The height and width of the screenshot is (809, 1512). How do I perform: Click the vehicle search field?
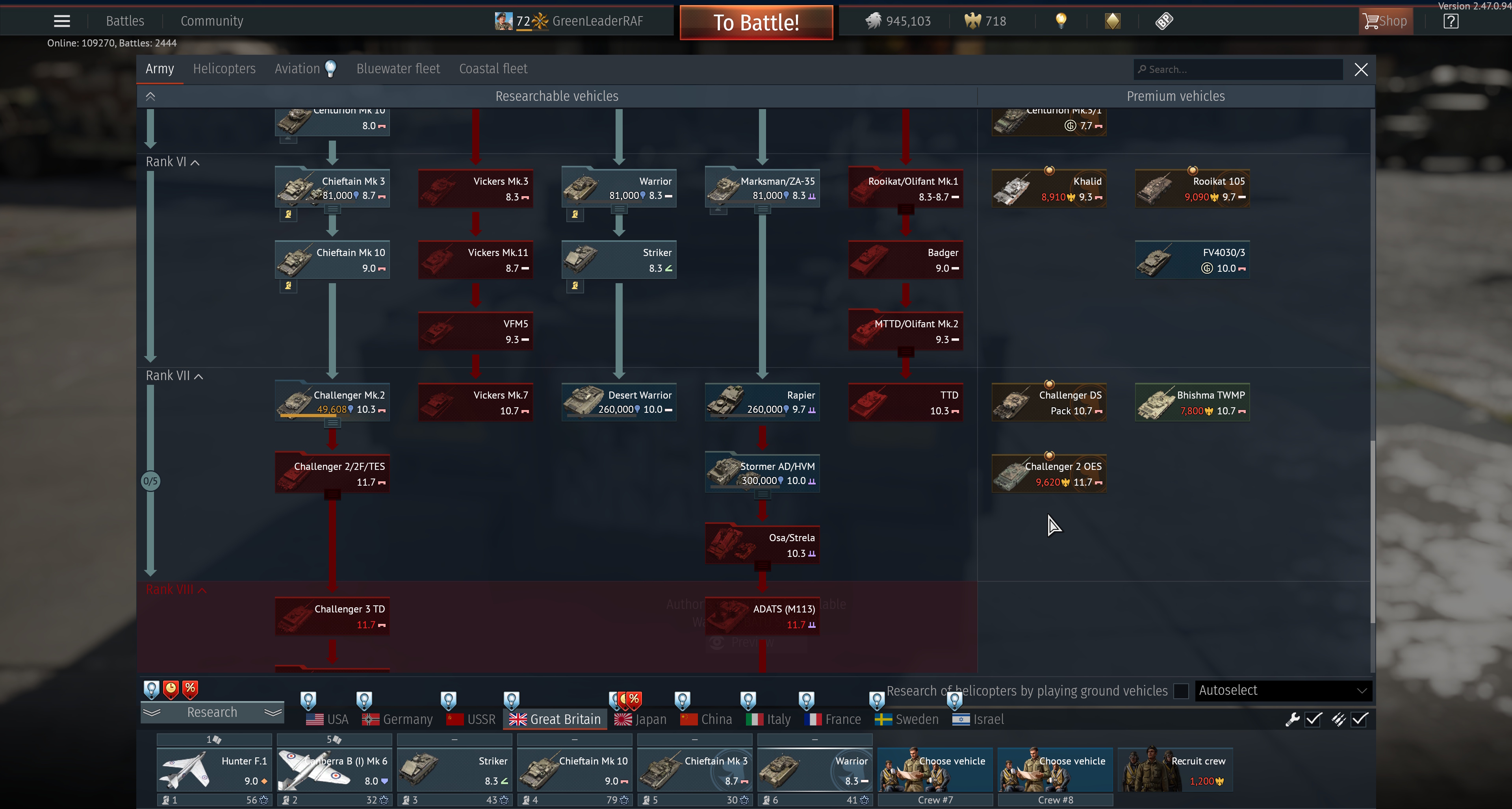[x=1238, y=69]
